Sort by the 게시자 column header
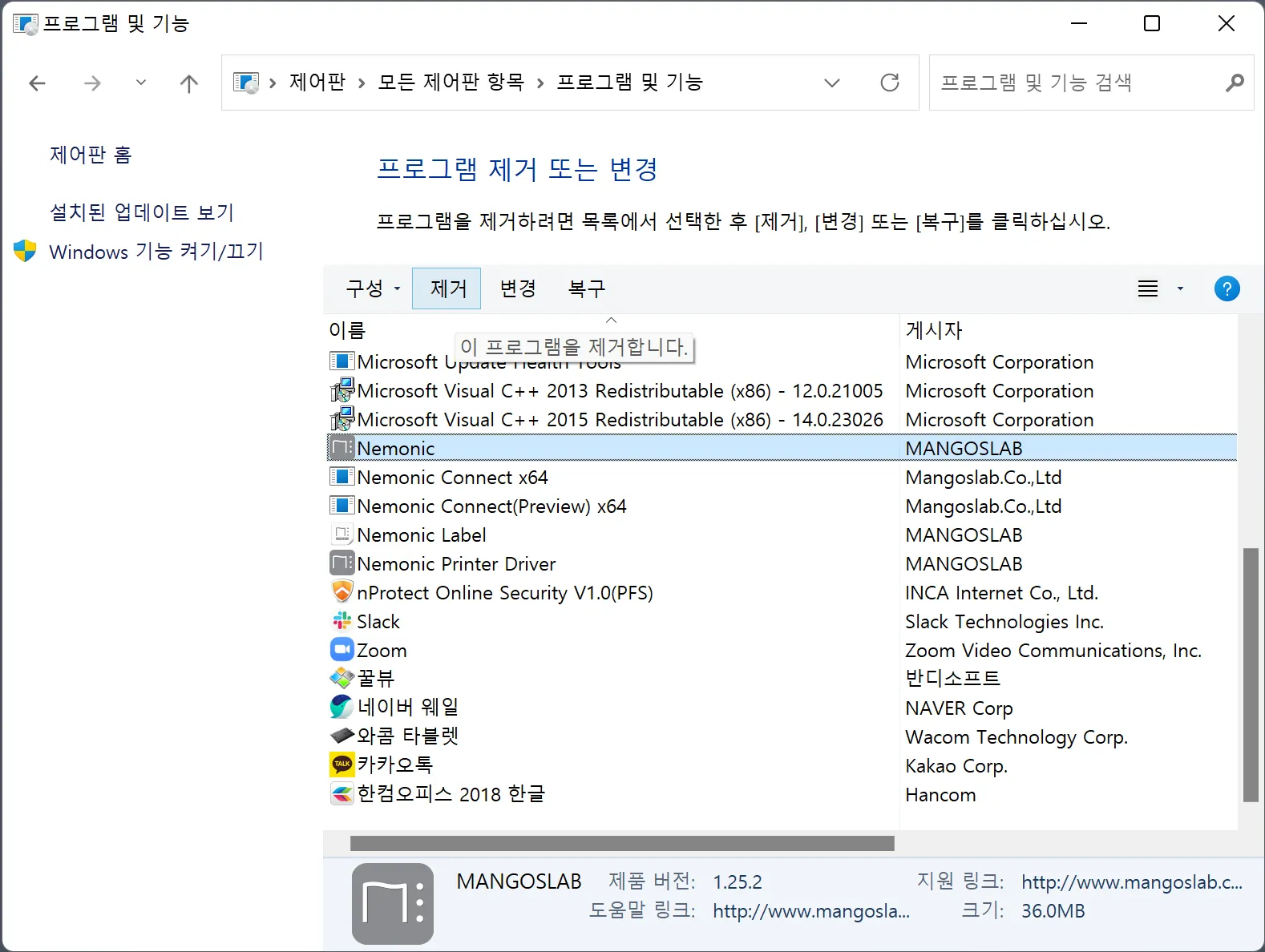The width and height of the screenshot is (1265, 952). coord(934,330)
